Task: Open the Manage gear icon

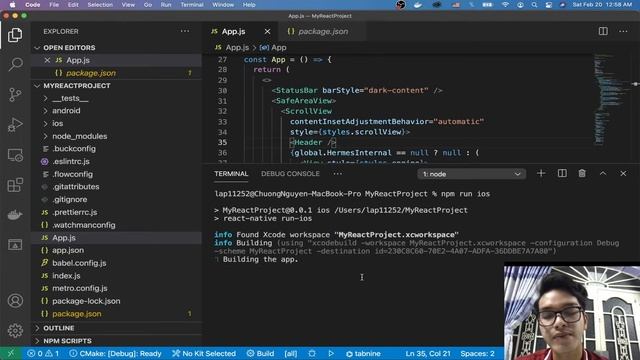Action: click(x=15, y=330)
